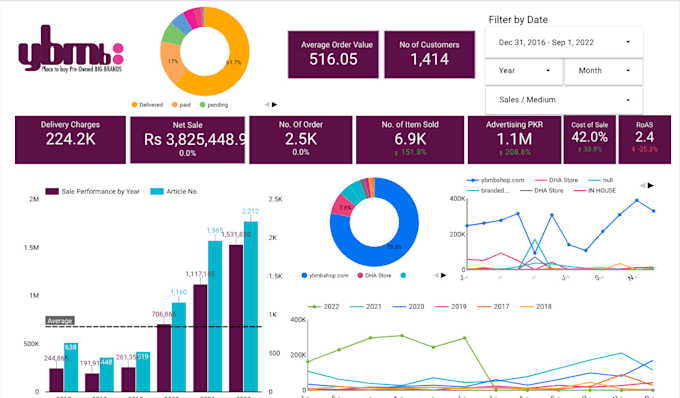Click the Net Sale scorecard
This screenshot has height=398, width=680.
coord(188,140)
